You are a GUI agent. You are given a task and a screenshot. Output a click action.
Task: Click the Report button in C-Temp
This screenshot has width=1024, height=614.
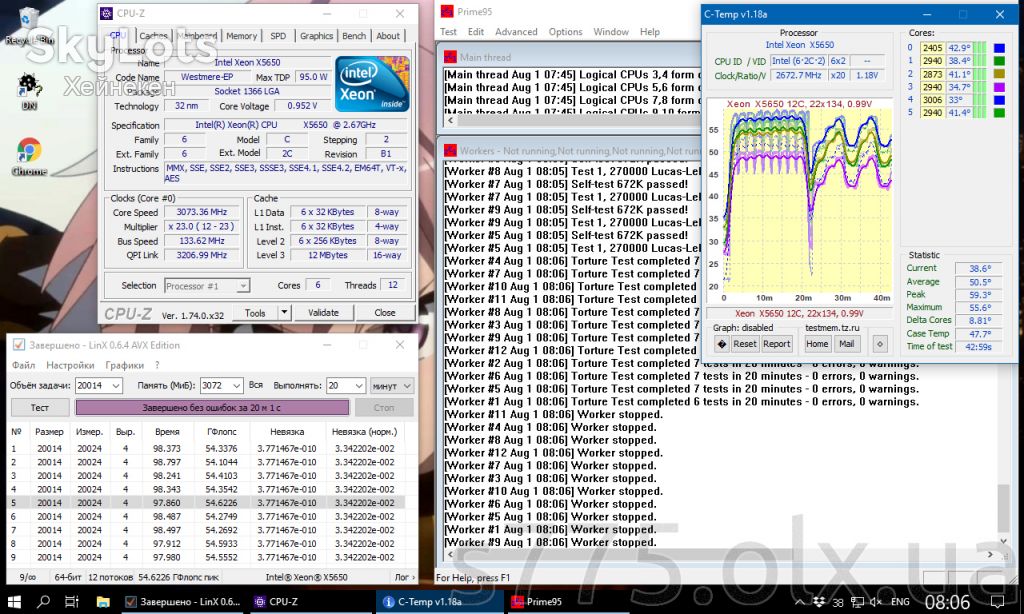point(776,344)
